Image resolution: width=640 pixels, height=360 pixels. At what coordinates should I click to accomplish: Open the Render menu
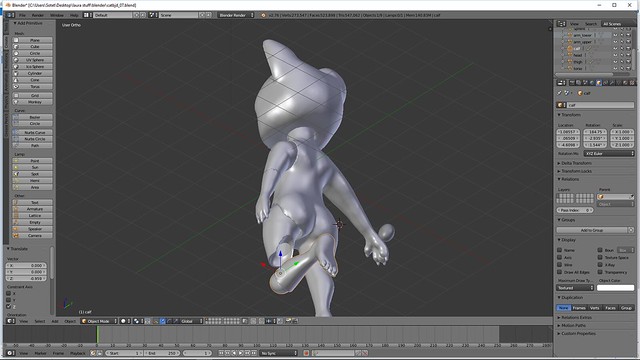point(38,15)
